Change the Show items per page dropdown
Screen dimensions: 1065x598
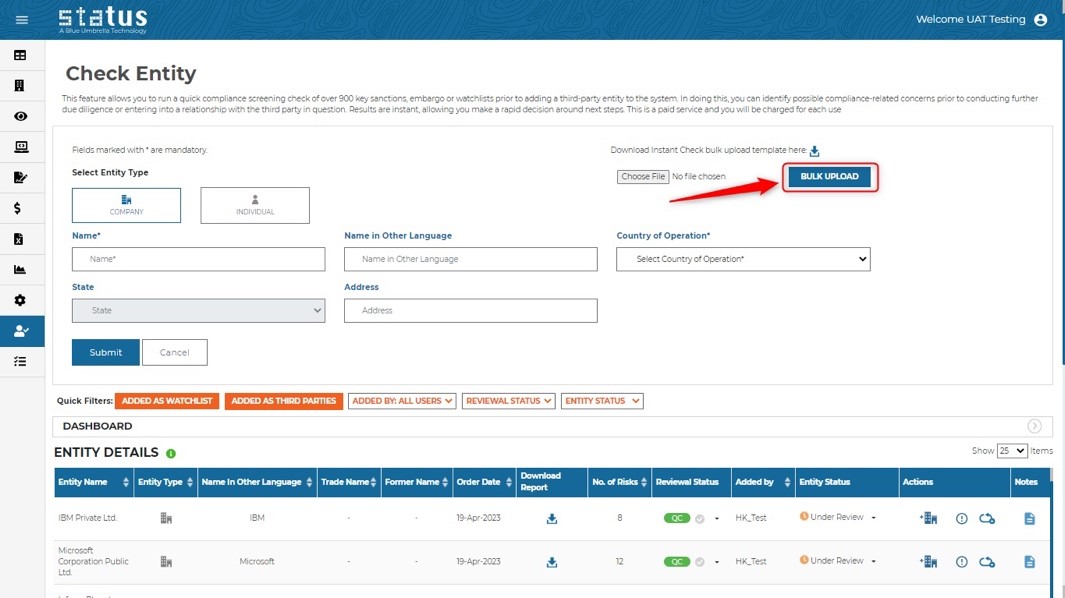coord(1012,451)
